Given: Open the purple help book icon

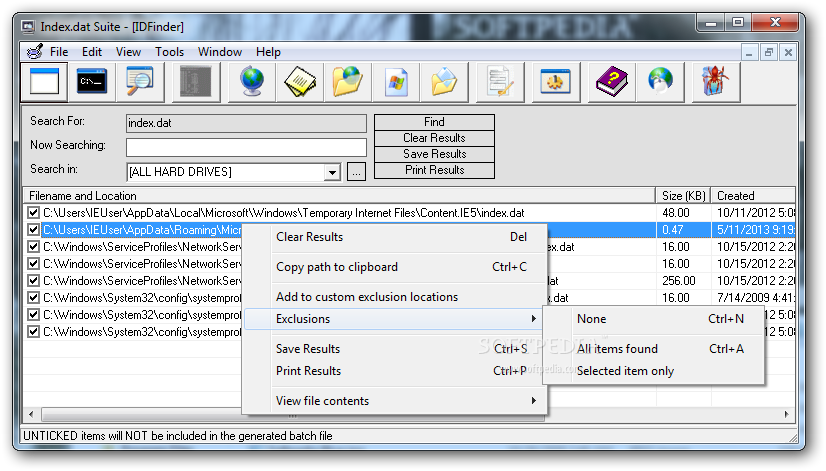Looking at the screenshot, I should pyautogui.click(x=612, y=82).
